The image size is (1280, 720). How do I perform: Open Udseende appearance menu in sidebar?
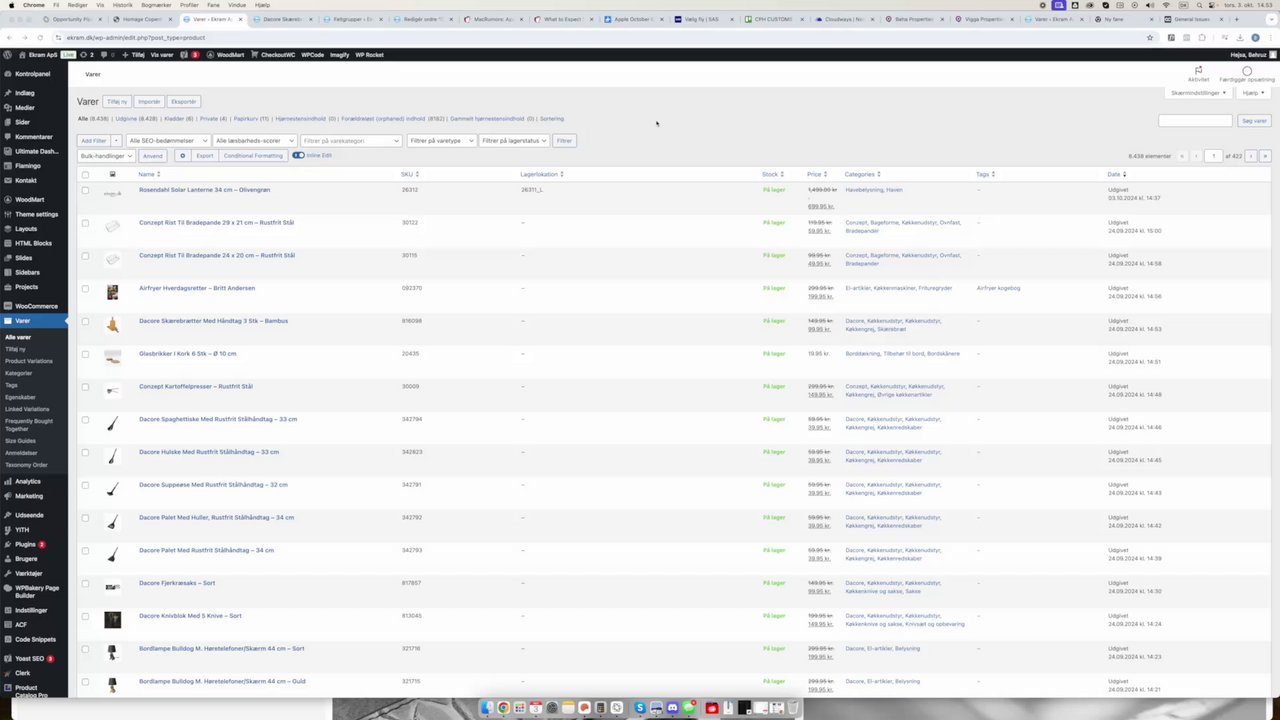[x=29, y=515]
